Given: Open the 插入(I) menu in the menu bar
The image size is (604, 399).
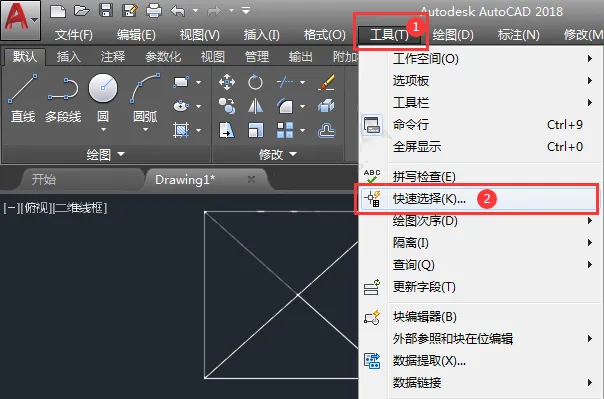Looking at the screenshot, I should 262,35.
